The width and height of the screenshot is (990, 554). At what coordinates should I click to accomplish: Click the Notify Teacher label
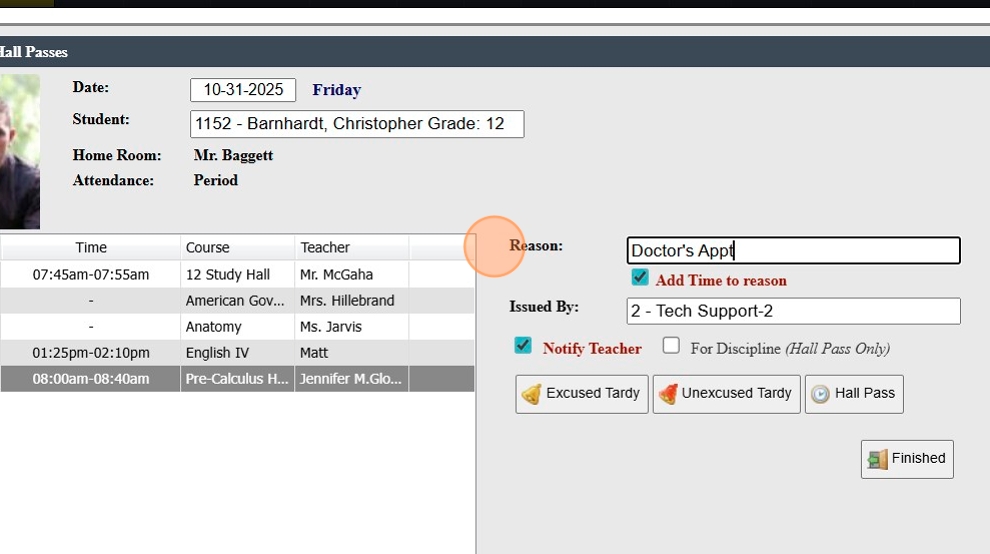(x=592, y=349)
